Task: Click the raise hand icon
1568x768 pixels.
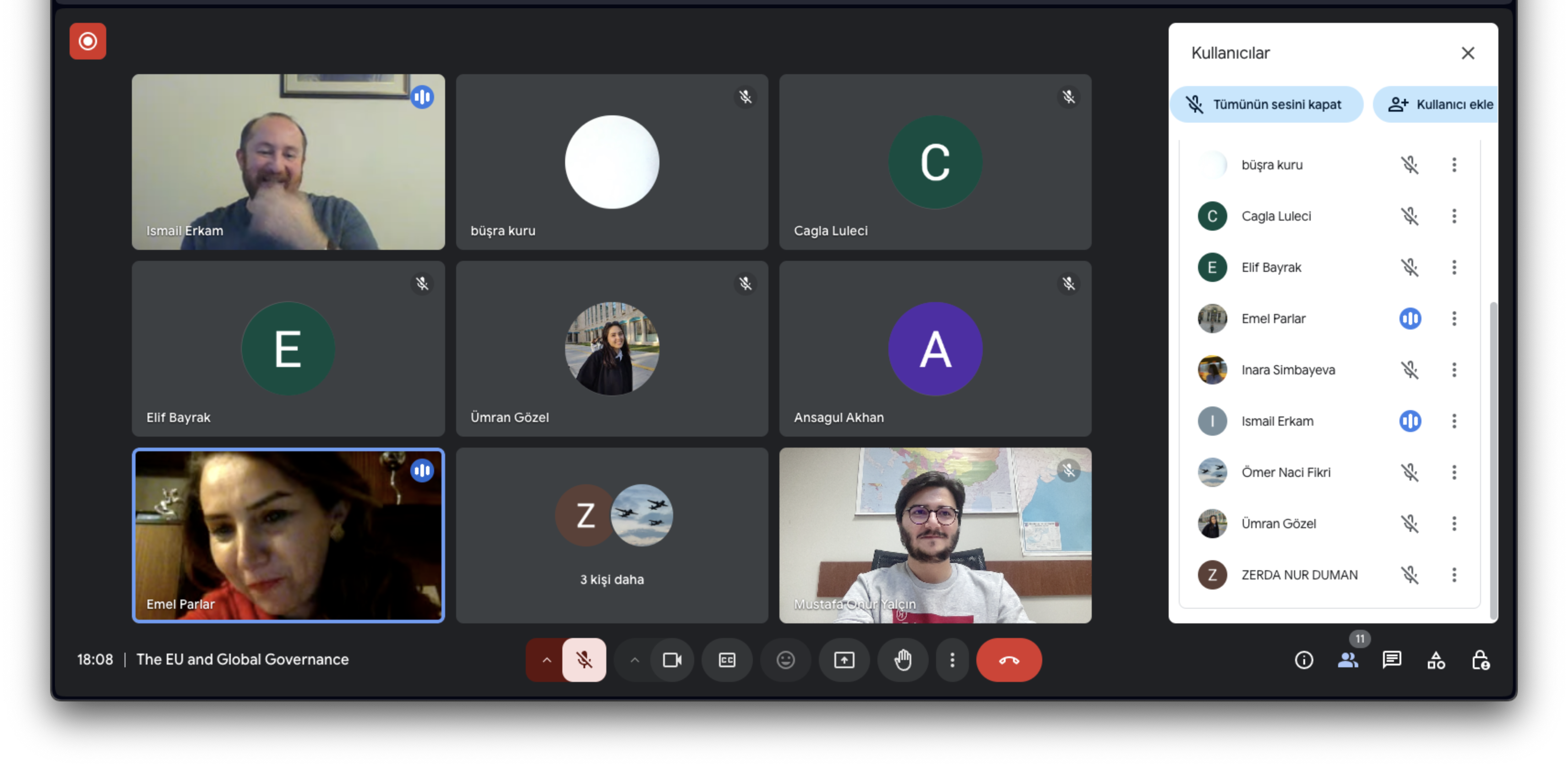Action: click(903, 660)
